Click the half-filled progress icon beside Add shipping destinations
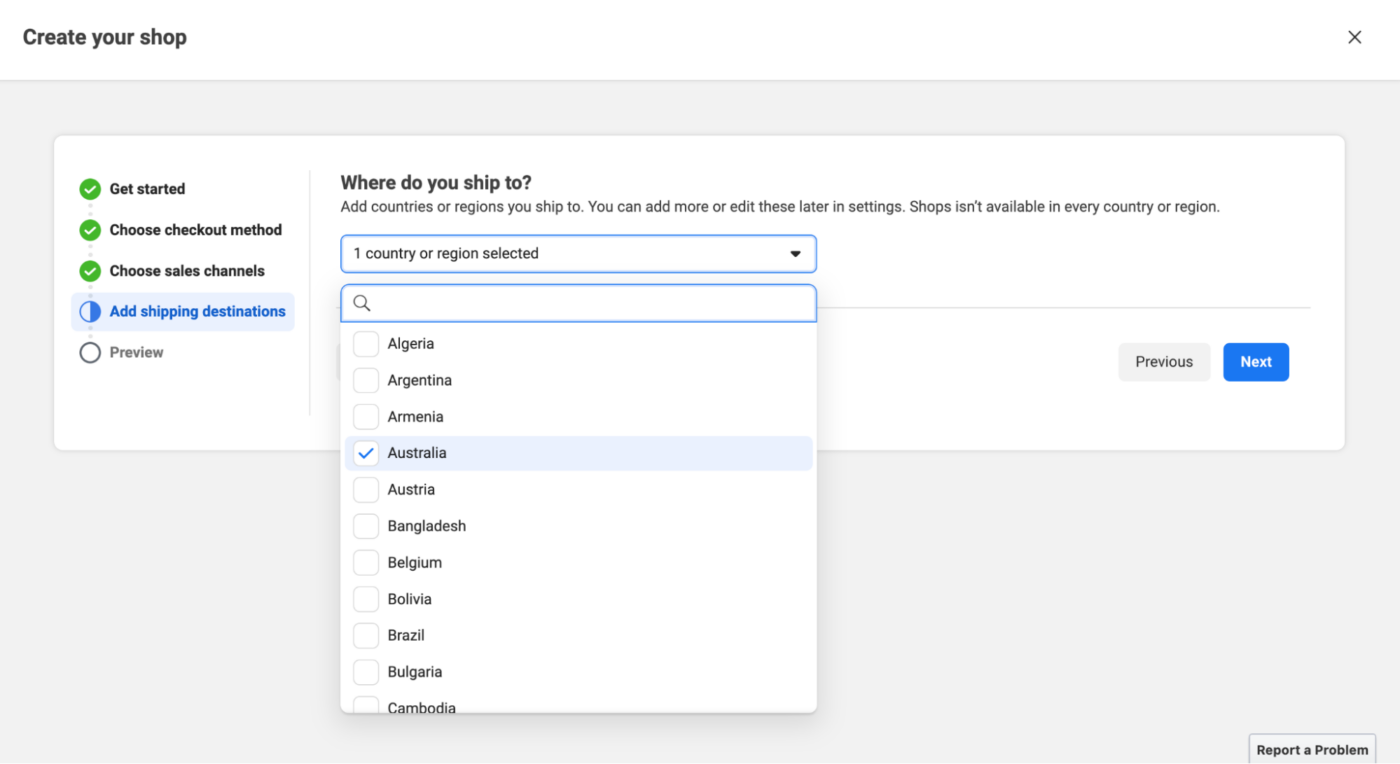The image size is (1400, 764). (89, 311)
